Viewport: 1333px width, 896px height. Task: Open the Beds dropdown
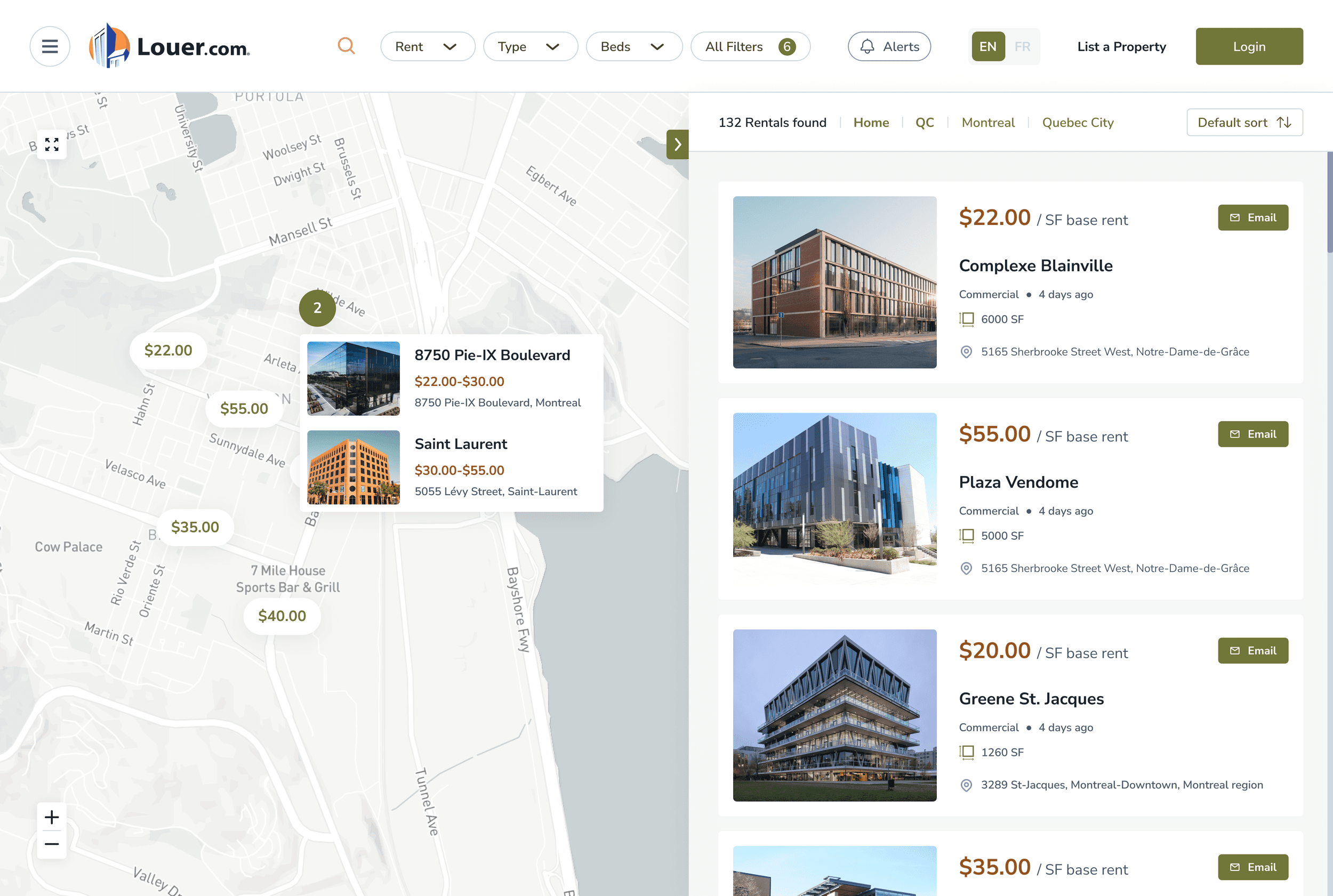coord(633,46)
